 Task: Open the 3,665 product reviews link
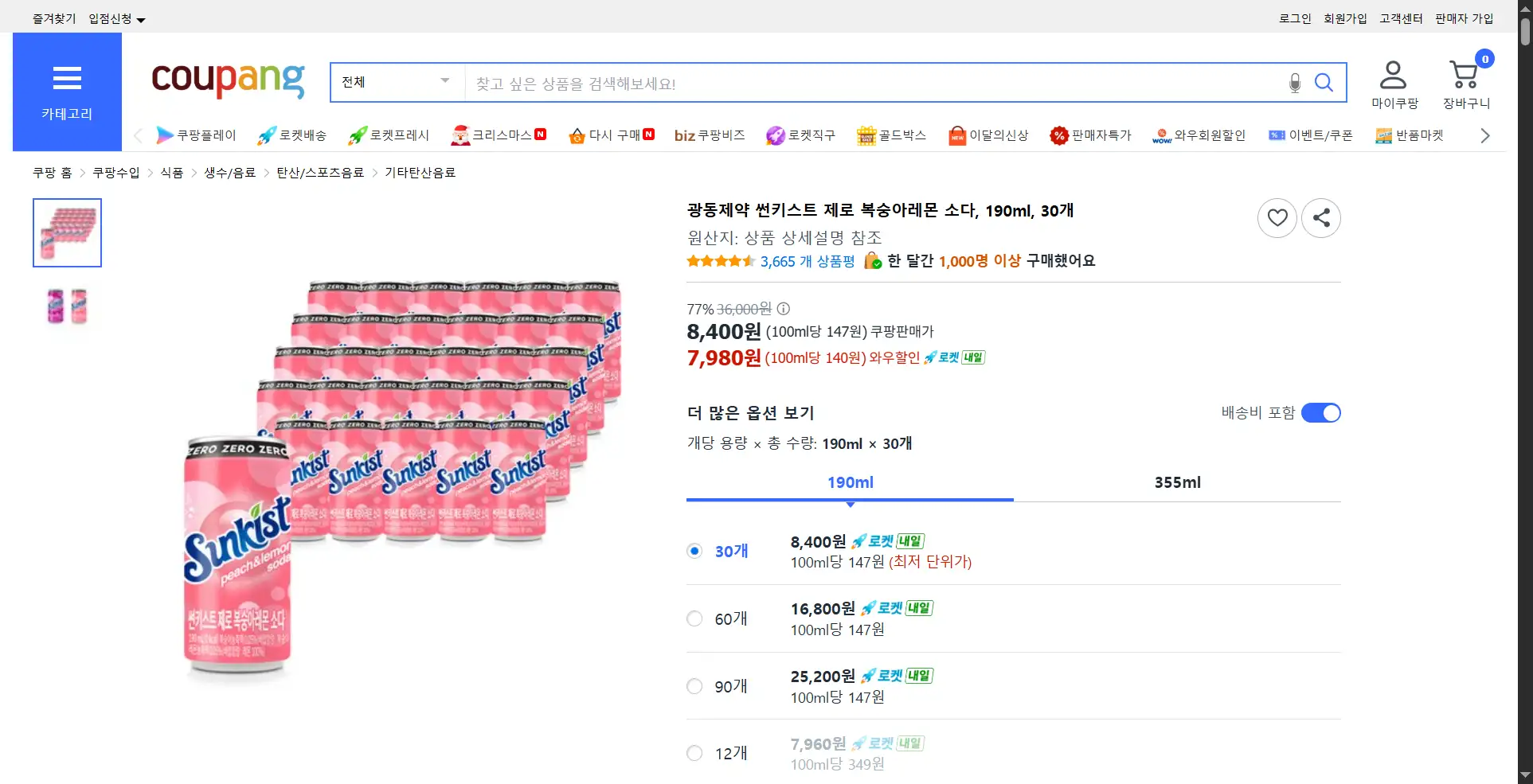807,261
